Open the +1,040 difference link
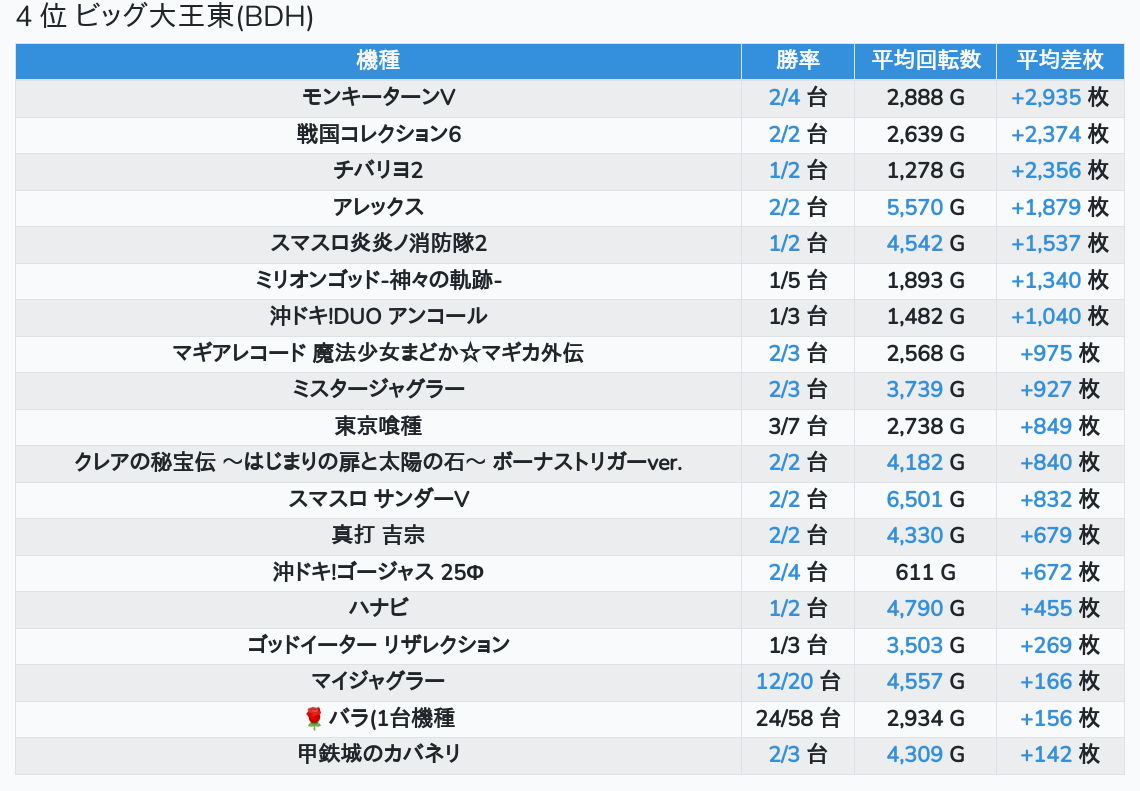Viewport: 1140px width, 791px height. [x=1046, y=317]
